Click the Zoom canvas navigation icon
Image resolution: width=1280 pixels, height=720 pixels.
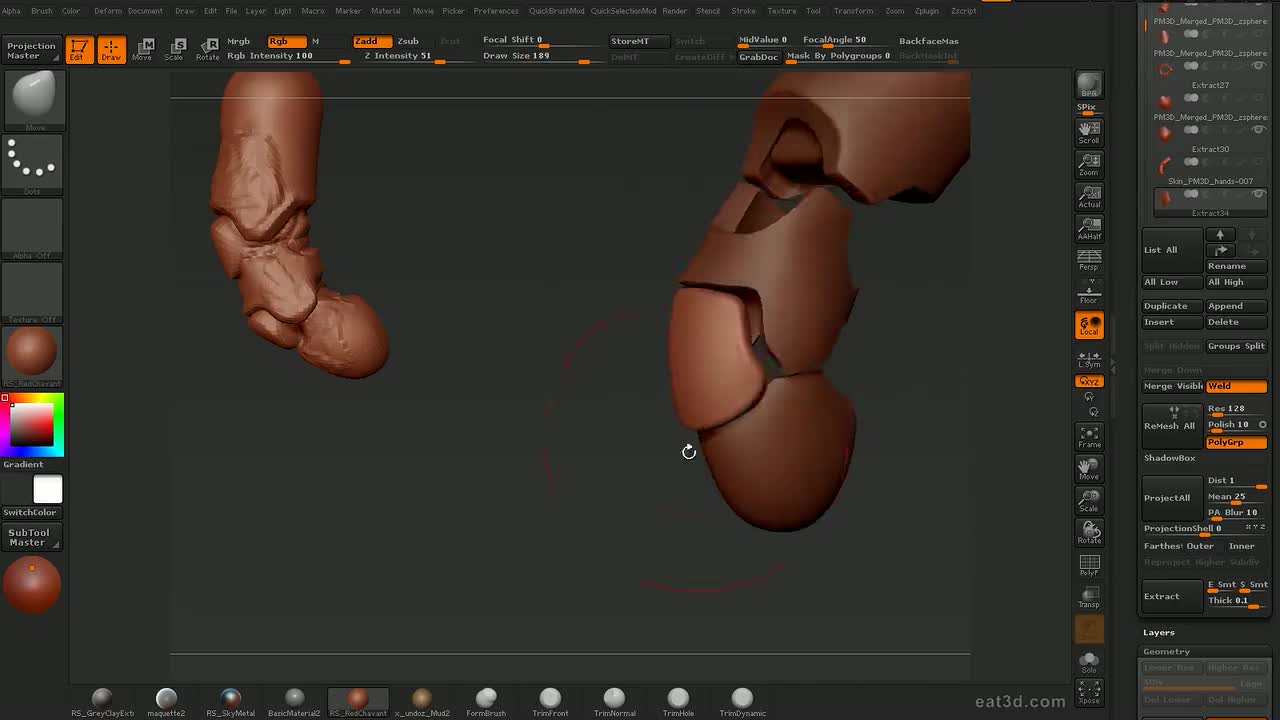pyautogui.click(x=1089, y=164)
